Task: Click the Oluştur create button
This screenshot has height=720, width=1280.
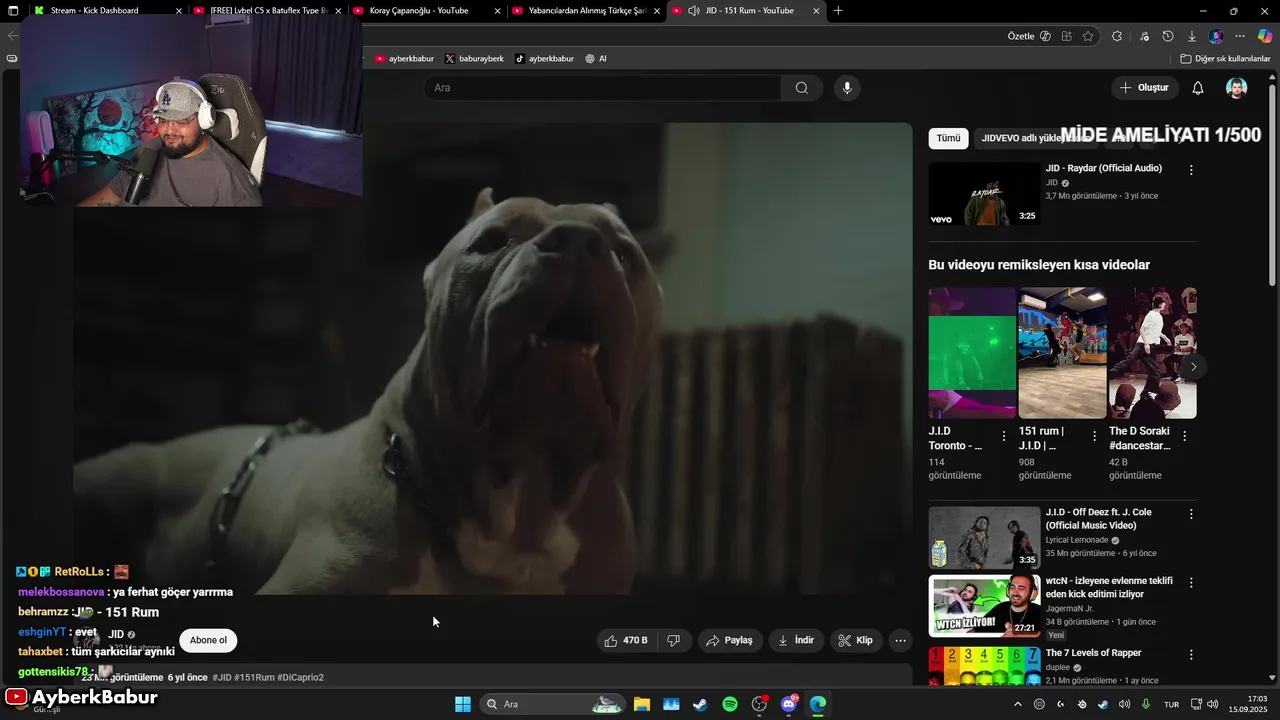Action: coord(1144,88)
